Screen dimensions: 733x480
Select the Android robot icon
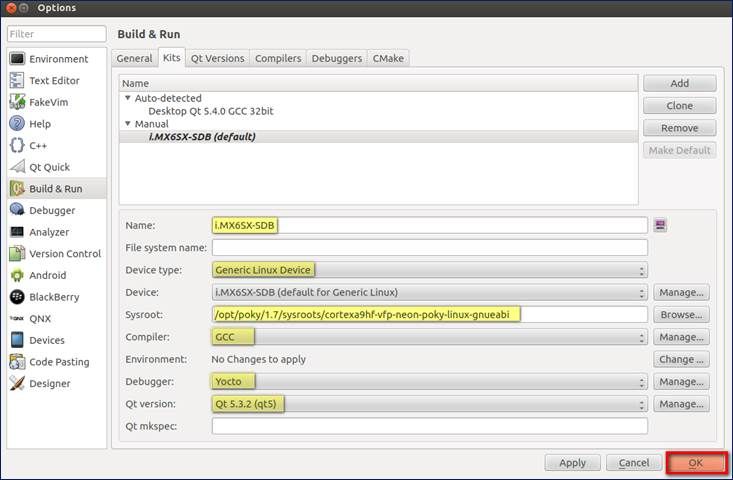coord(17,275)
